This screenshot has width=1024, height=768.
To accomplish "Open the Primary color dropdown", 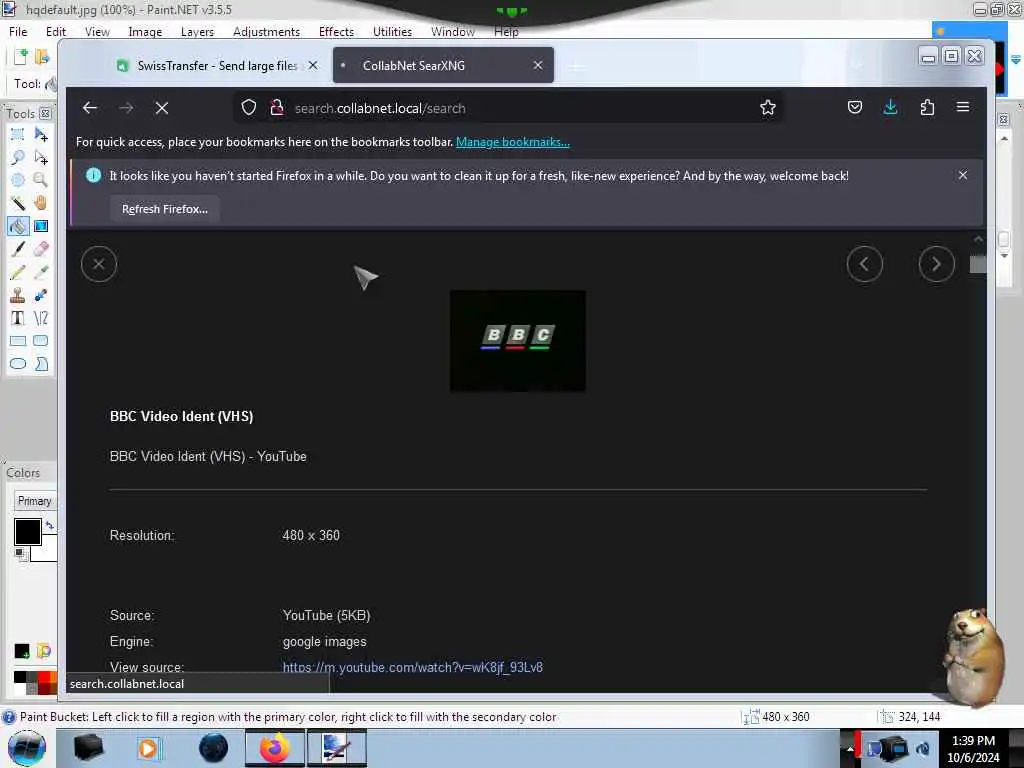I will 35,501.
